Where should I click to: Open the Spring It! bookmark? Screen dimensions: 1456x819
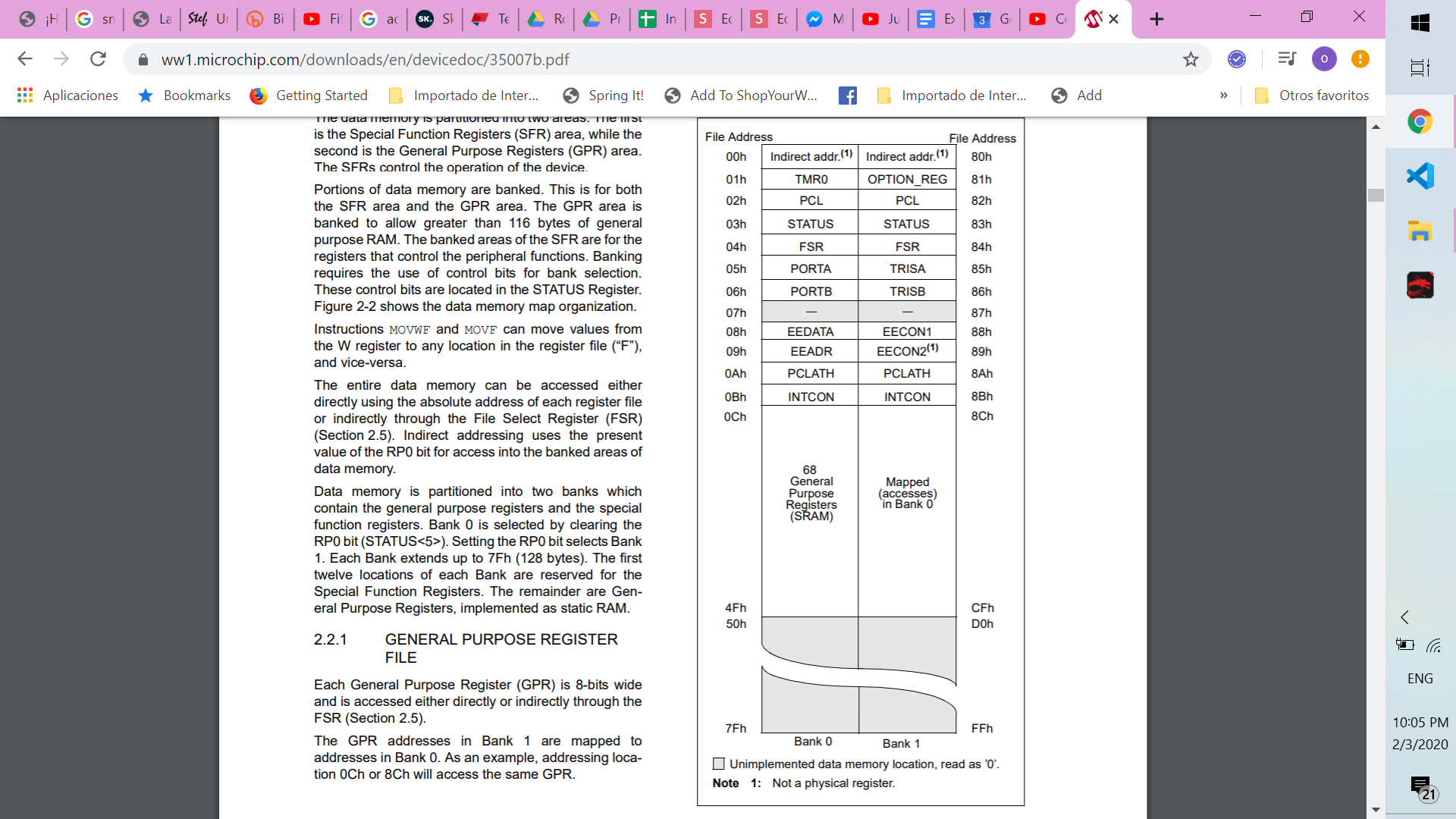(x=604, y=96)
